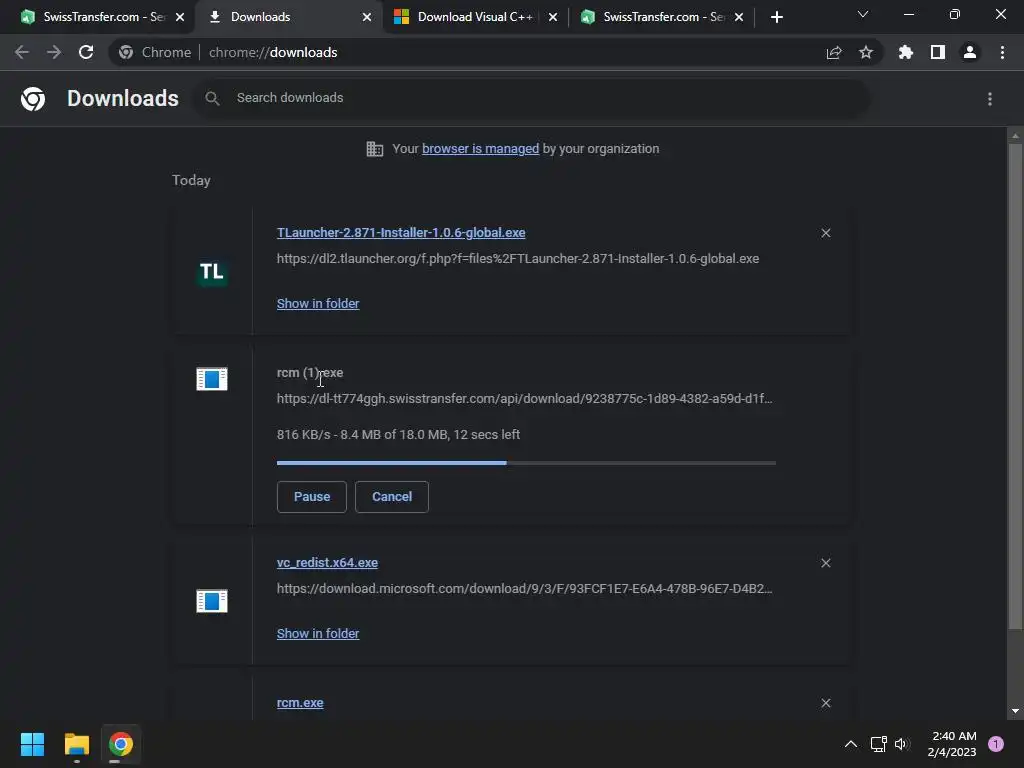The width and height of the screenshot is (1024, 768).
Task: Focus the Search downloads field
Action: coord(532,98)
